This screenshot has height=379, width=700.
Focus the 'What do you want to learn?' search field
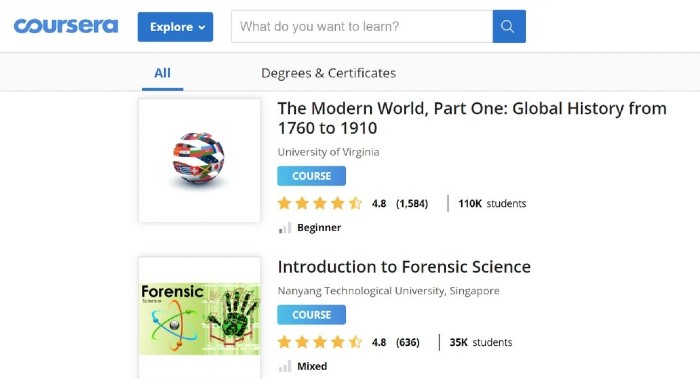pos(362,26)
